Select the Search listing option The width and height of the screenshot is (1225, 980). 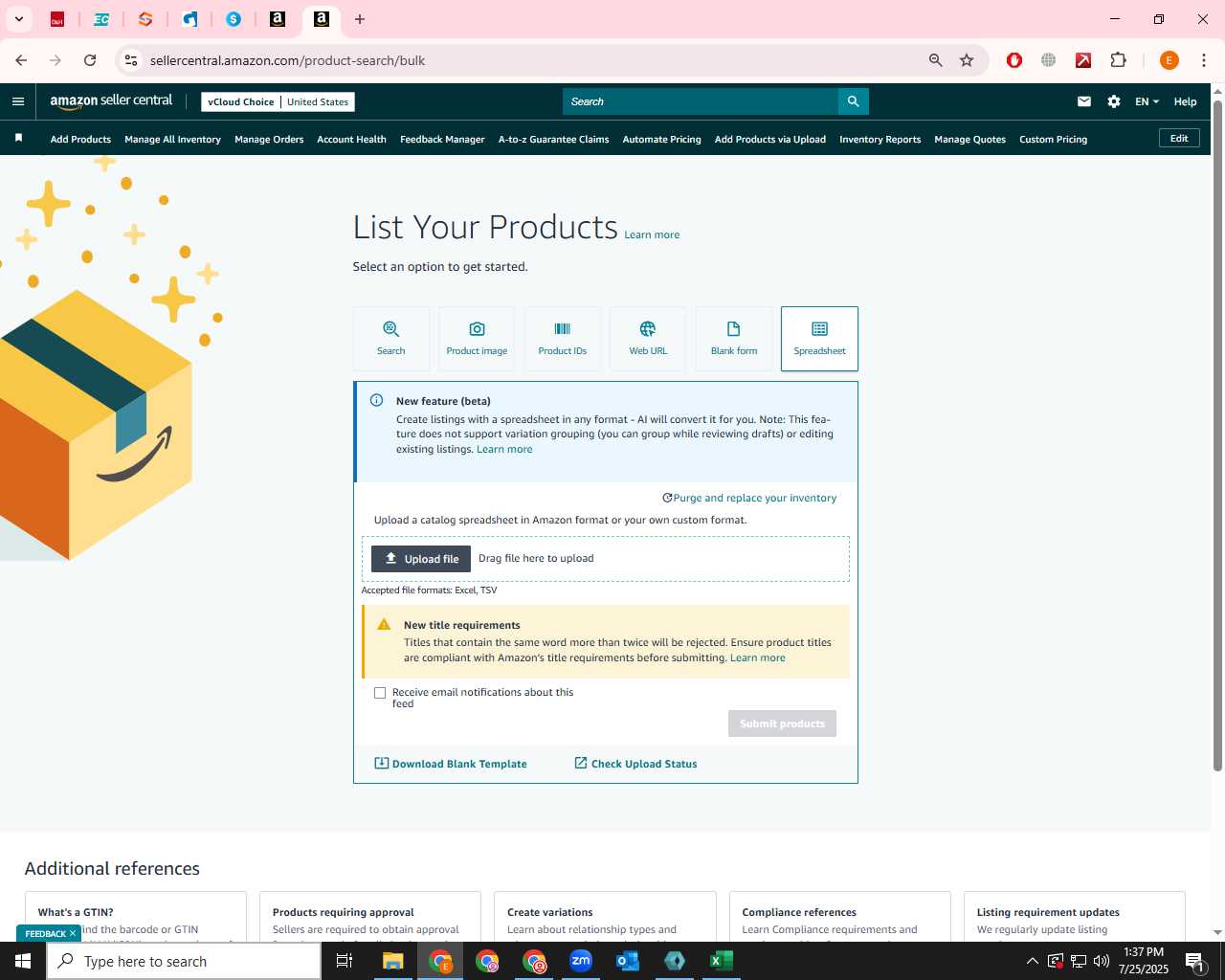tap(390, 339)
